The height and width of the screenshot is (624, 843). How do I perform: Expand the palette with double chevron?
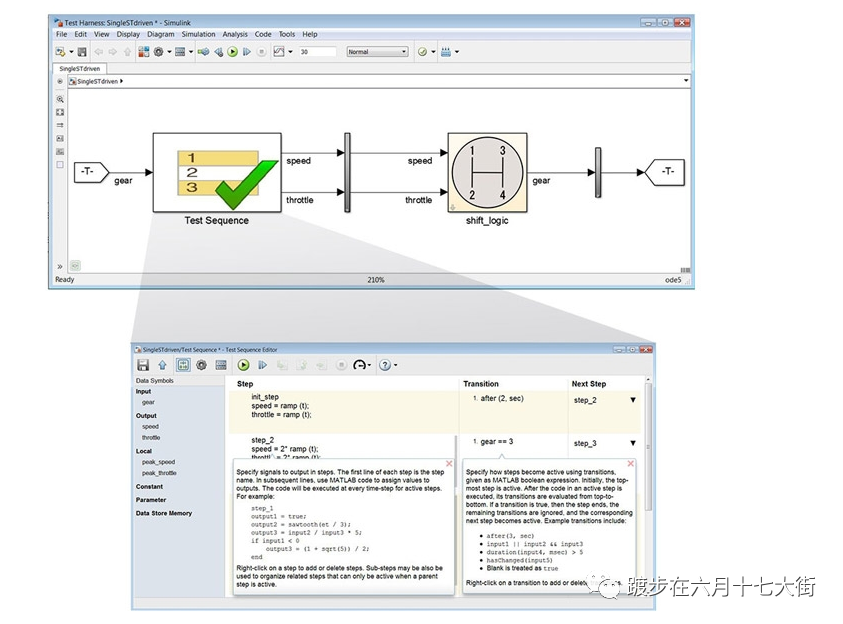pos(60,266)
